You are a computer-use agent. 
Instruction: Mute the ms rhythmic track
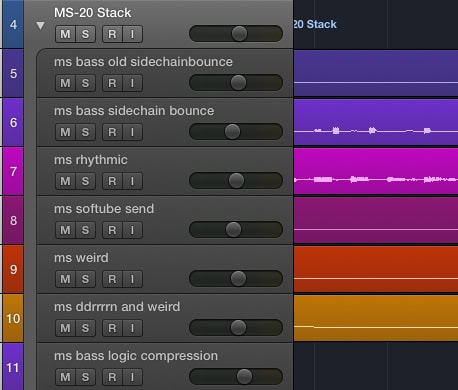[x=65, y=181]
